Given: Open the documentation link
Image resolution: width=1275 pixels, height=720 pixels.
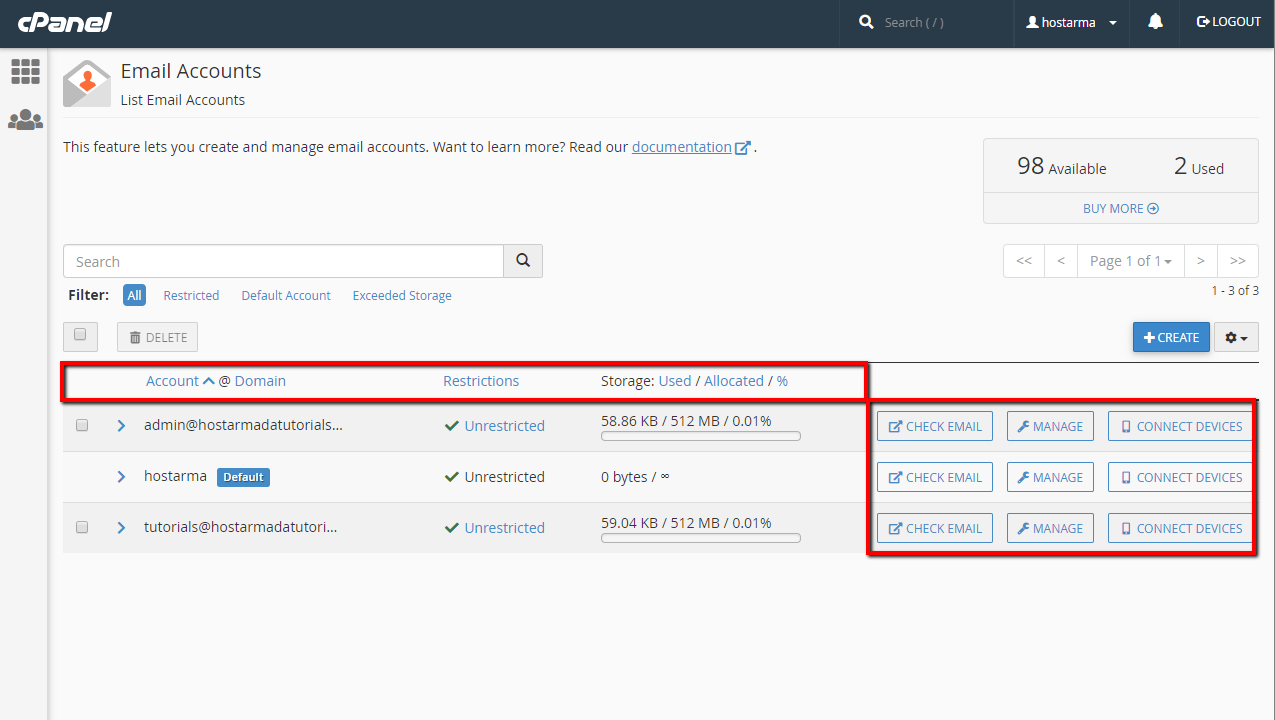Looking at the screenshot, I should pos(682,147).
